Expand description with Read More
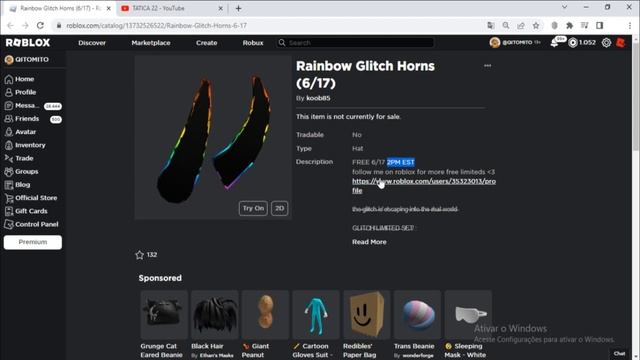The height and width of the screenshot is (360, 640). tap(369, 242)
